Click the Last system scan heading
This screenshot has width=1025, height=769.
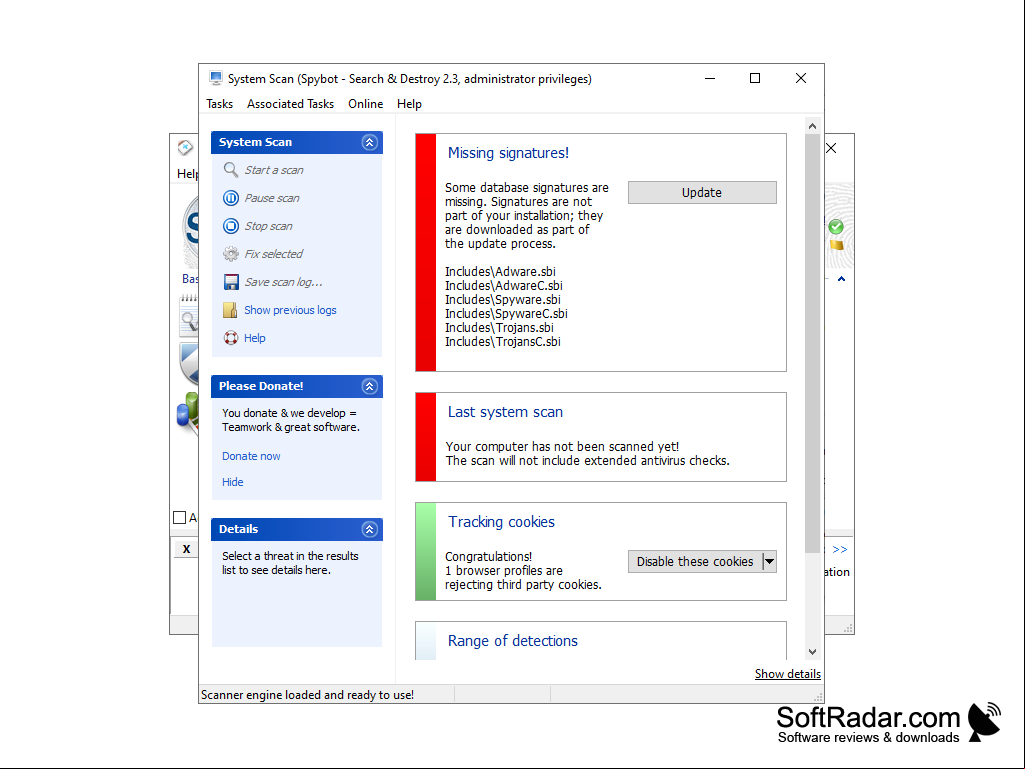(505, 412)
